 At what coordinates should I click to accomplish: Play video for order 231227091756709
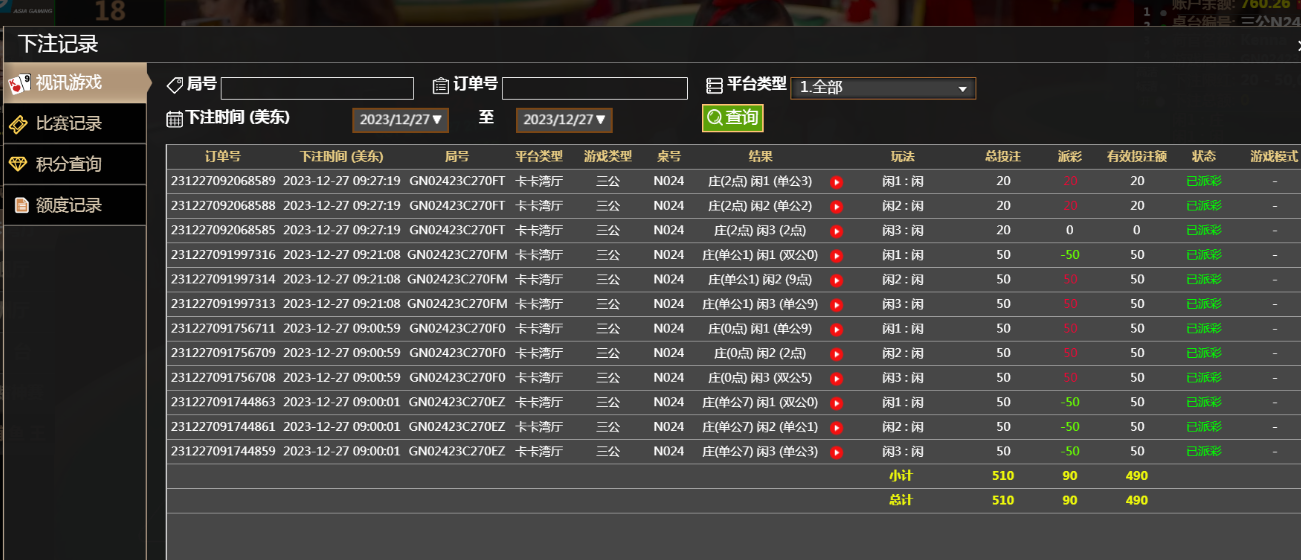[837, 354]
